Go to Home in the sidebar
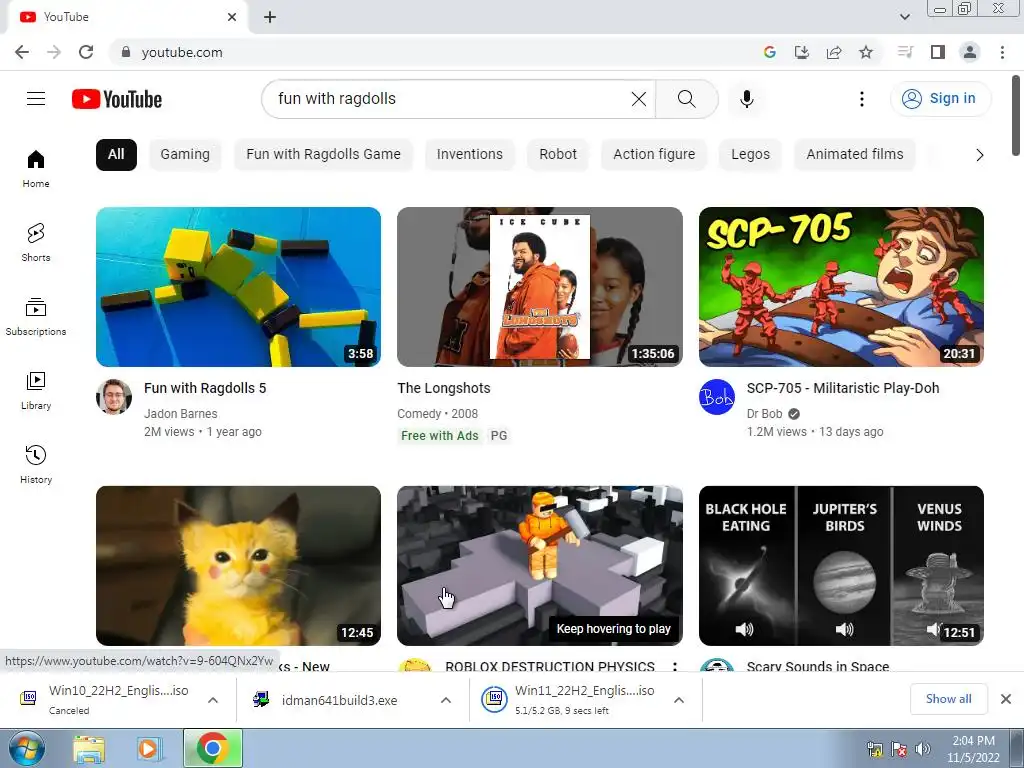1024x768 pixels. pyautogui.click(x=36, y=169)
